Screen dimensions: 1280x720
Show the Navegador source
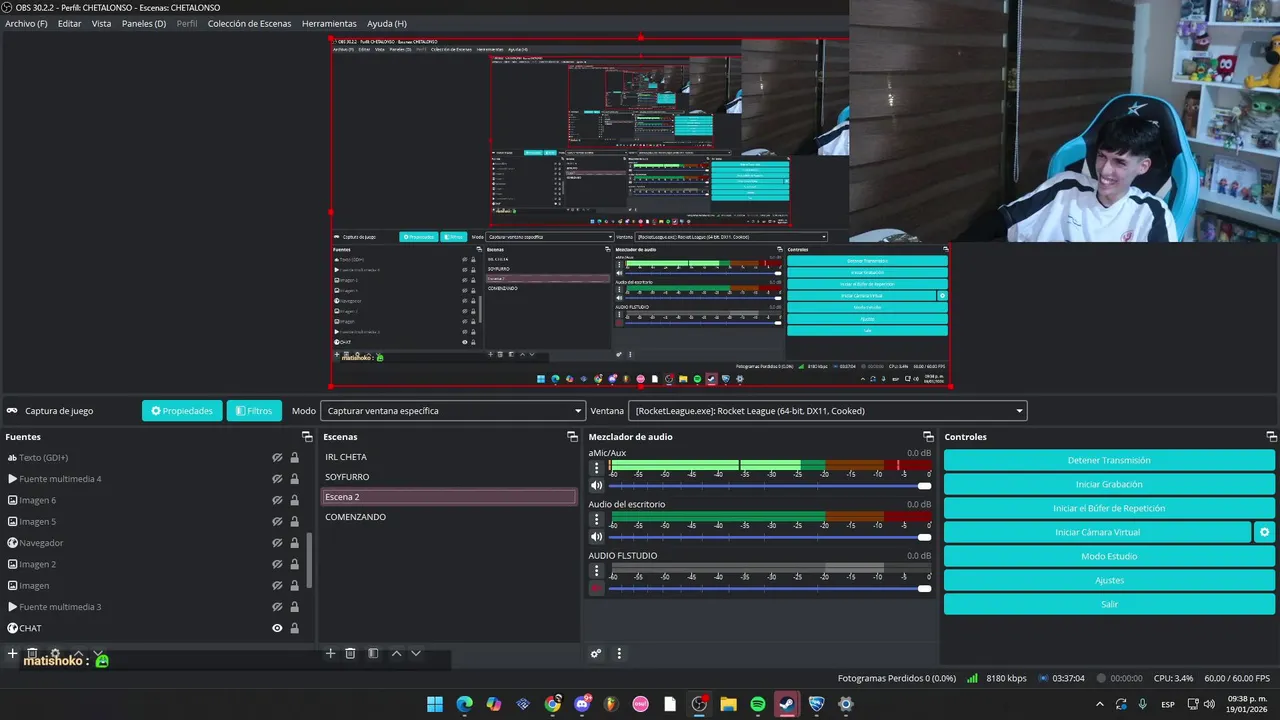277,543
